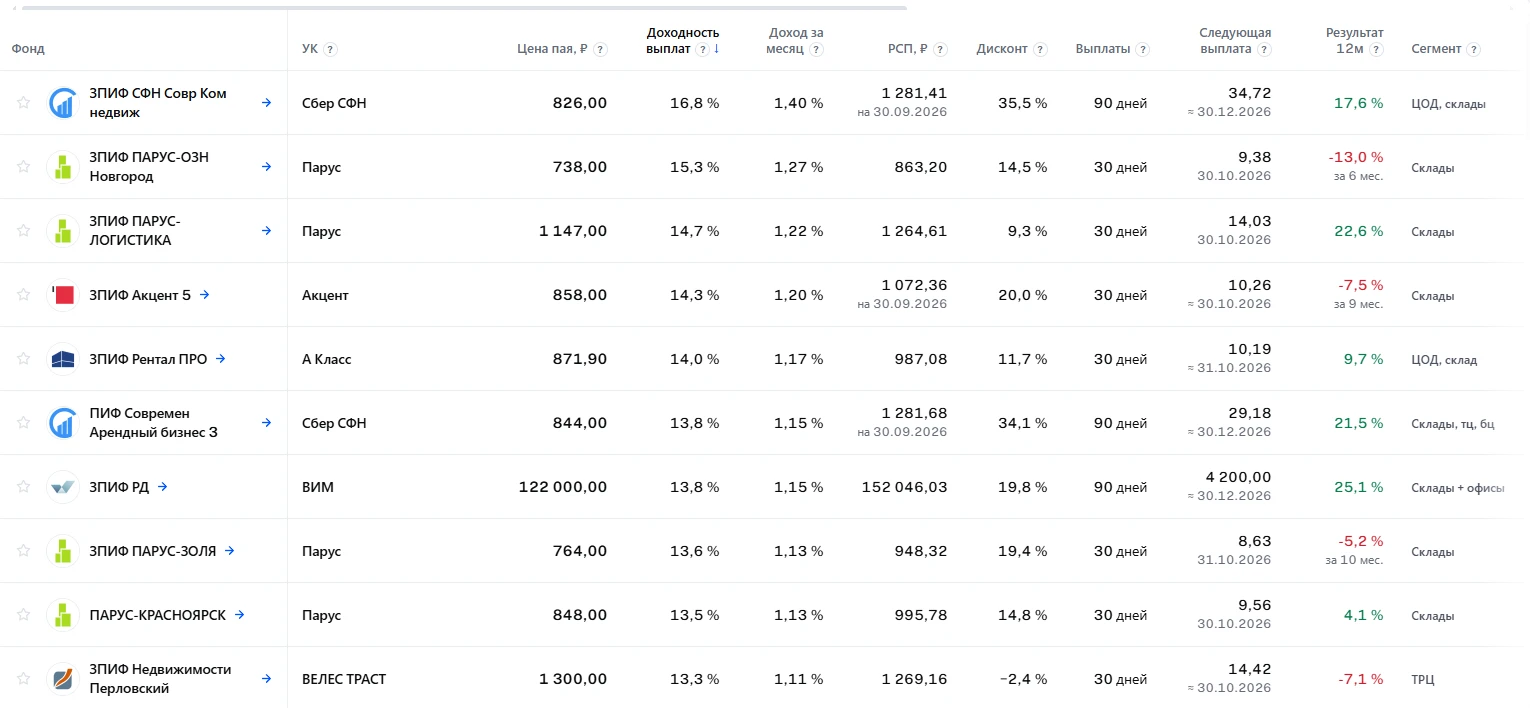
Task: Select the А Класс management company cell
Action: pos(327,359)
